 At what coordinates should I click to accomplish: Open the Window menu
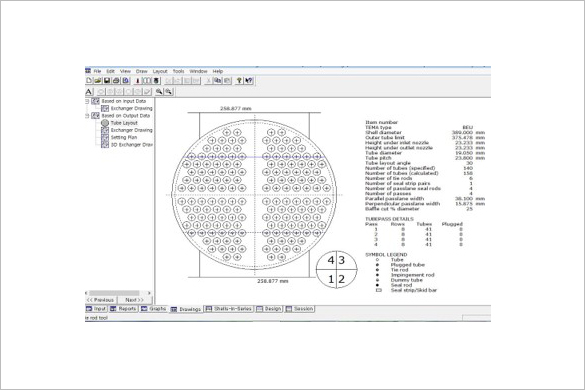pyautogui.click(x=198, y=71)
